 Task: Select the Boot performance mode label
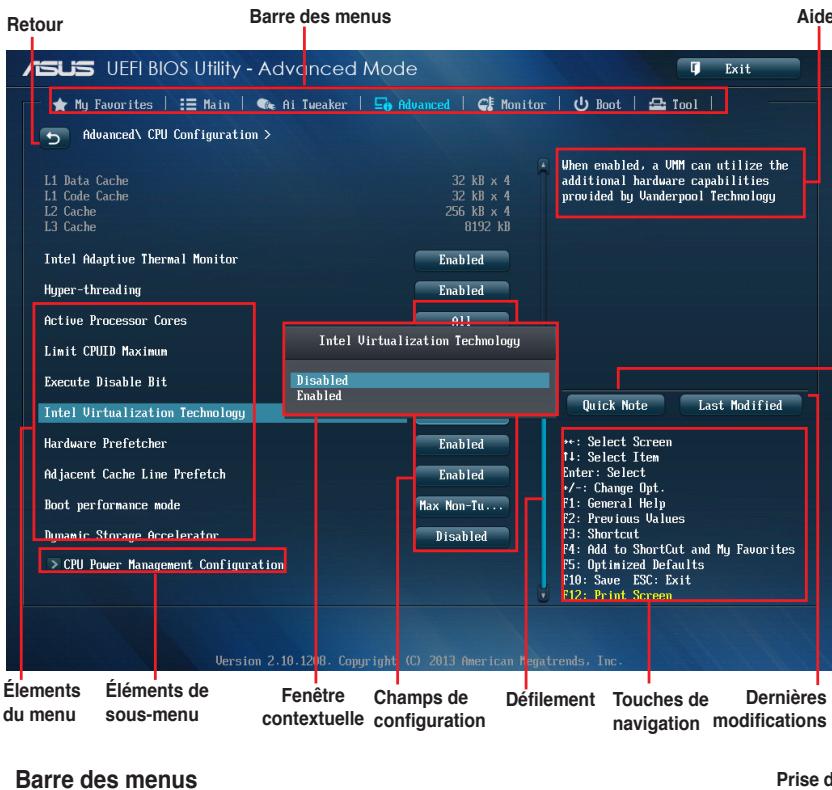tap(112, 505)
